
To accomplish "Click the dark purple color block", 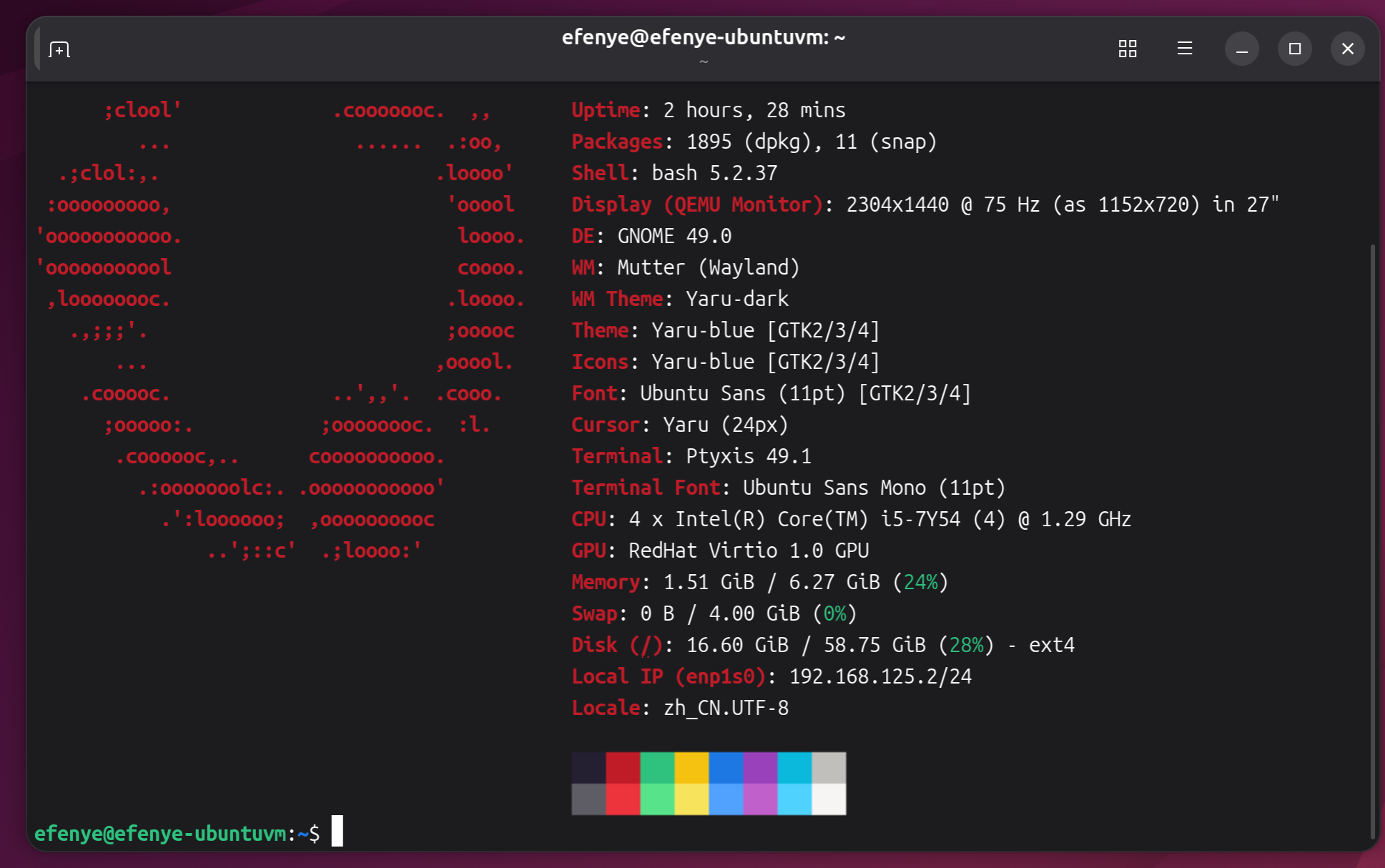I will 760,768.
